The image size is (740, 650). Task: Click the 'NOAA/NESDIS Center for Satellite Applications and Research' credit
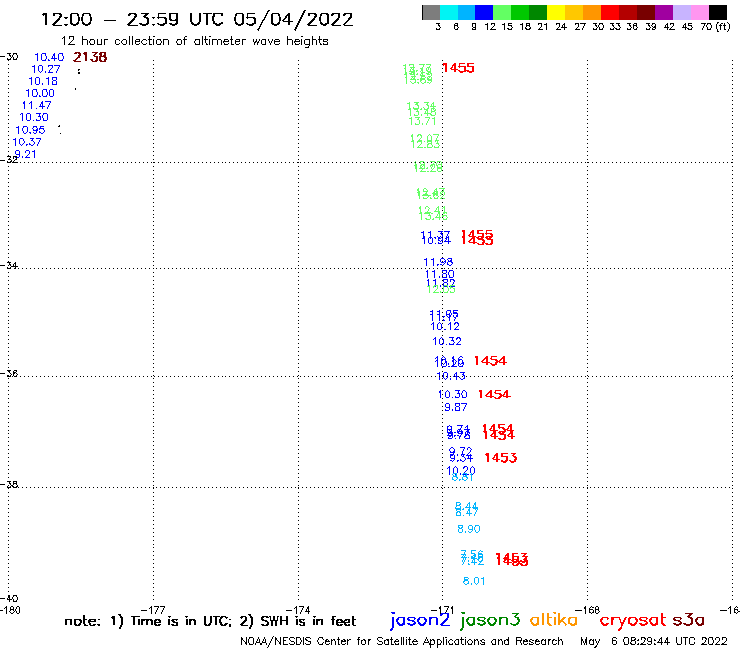[402, 642]
